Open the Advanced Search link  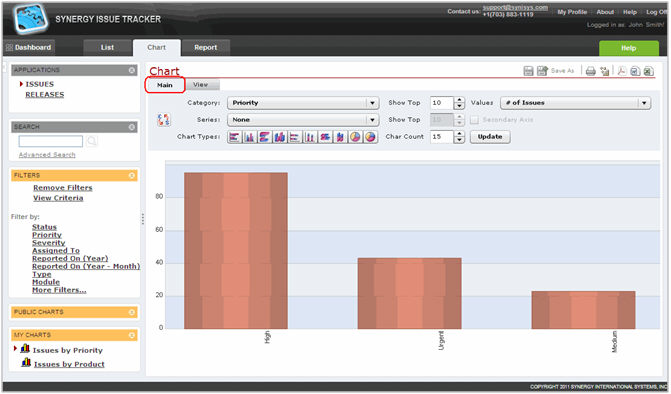47,155
